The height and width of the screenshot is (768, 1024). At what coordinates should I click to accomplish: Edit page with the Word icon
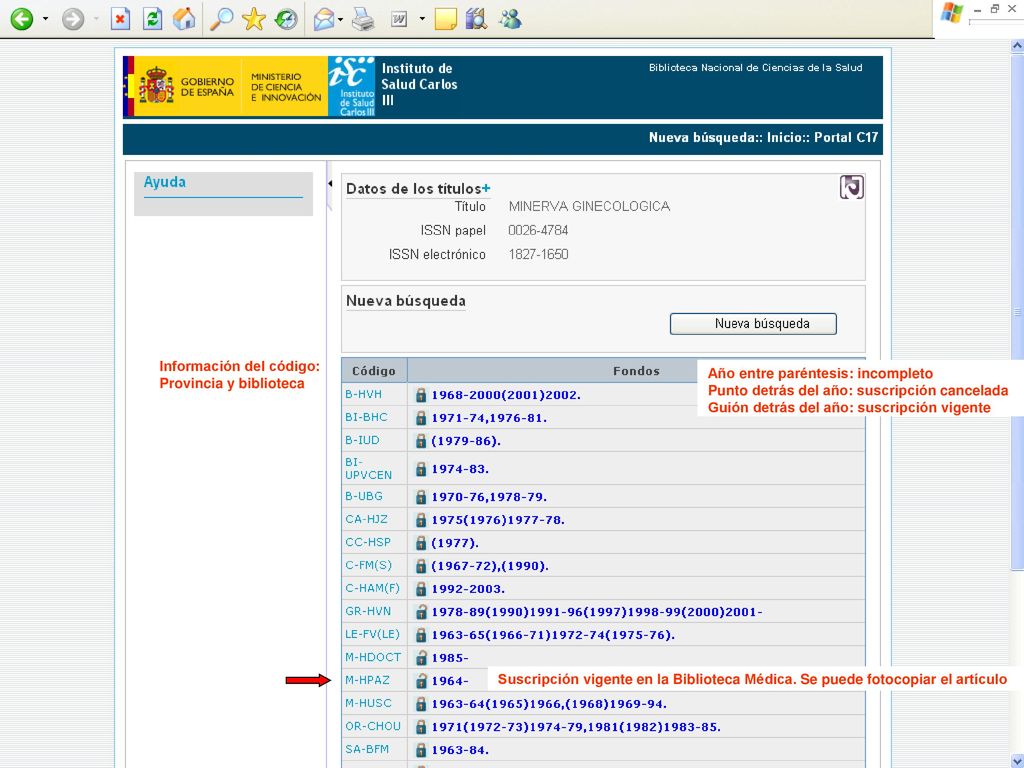click(x=399, y=20)
